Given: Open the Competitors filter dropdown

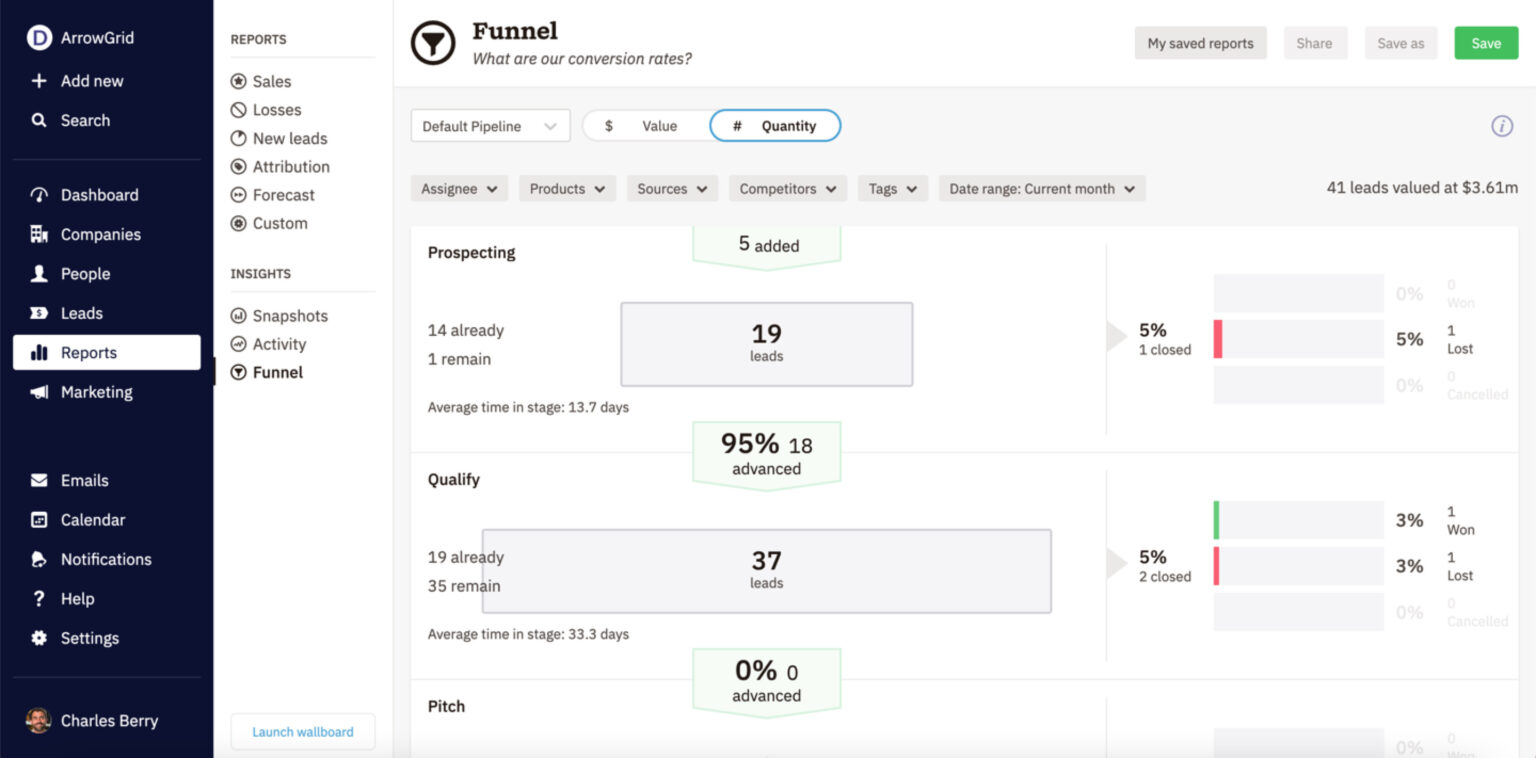Looking at the screenshot, I should [x=787, y=189].
